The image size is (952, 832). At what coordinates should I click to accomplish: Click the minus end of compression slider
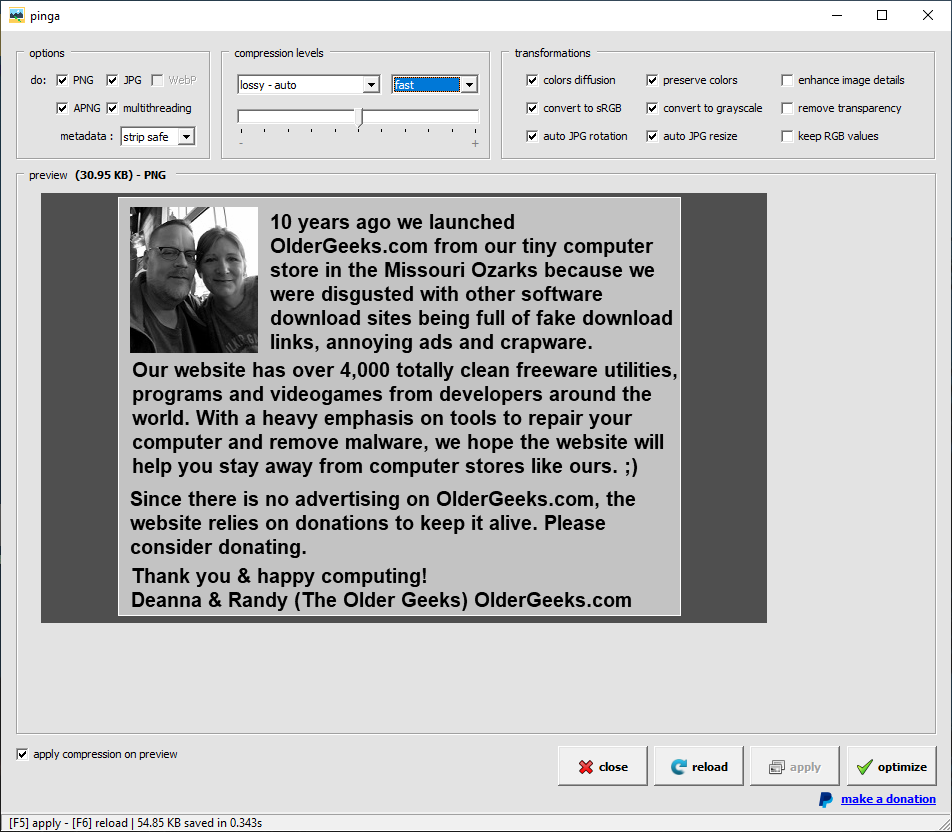(241, 144)
